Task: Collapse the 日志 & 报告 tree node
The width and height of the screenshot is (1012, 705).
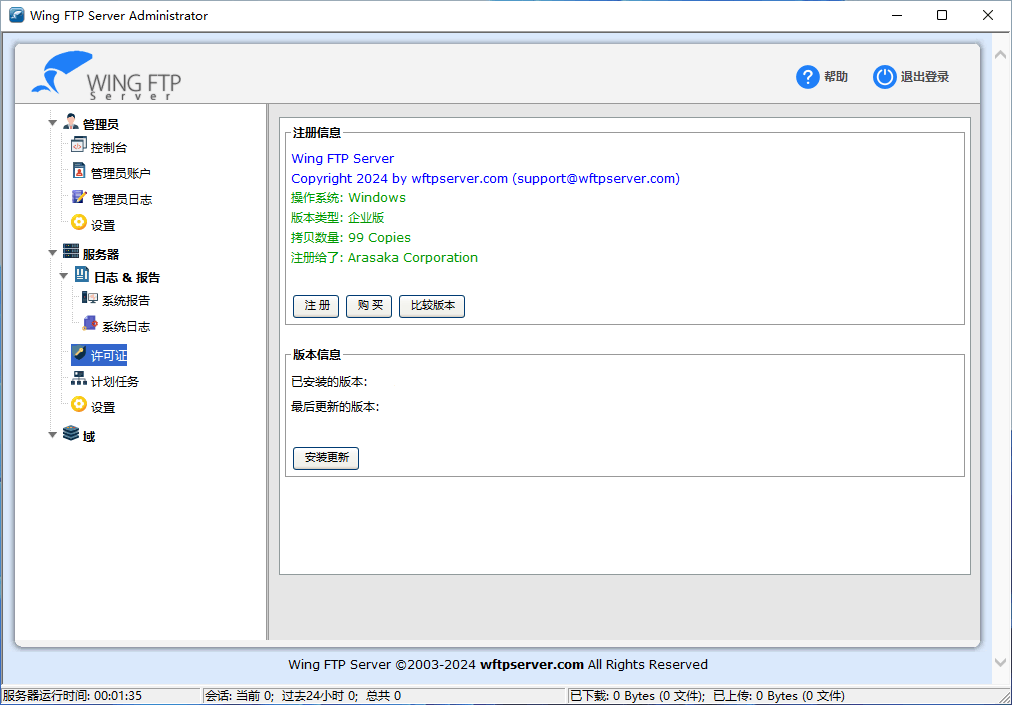Action: click(65, 276)
